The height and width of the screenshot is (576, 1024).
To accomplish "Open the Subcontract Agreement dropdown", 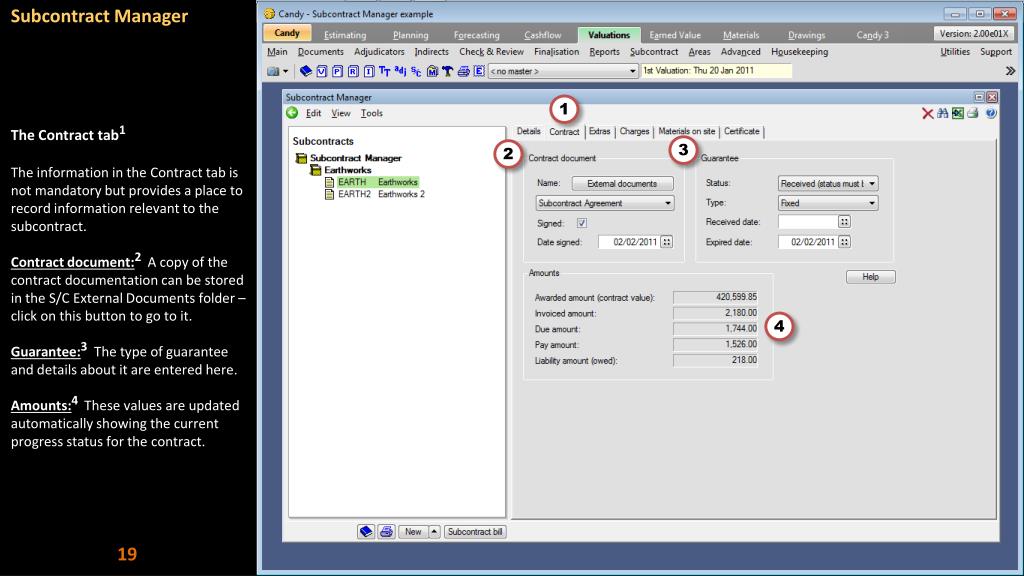I will (603, 202).
